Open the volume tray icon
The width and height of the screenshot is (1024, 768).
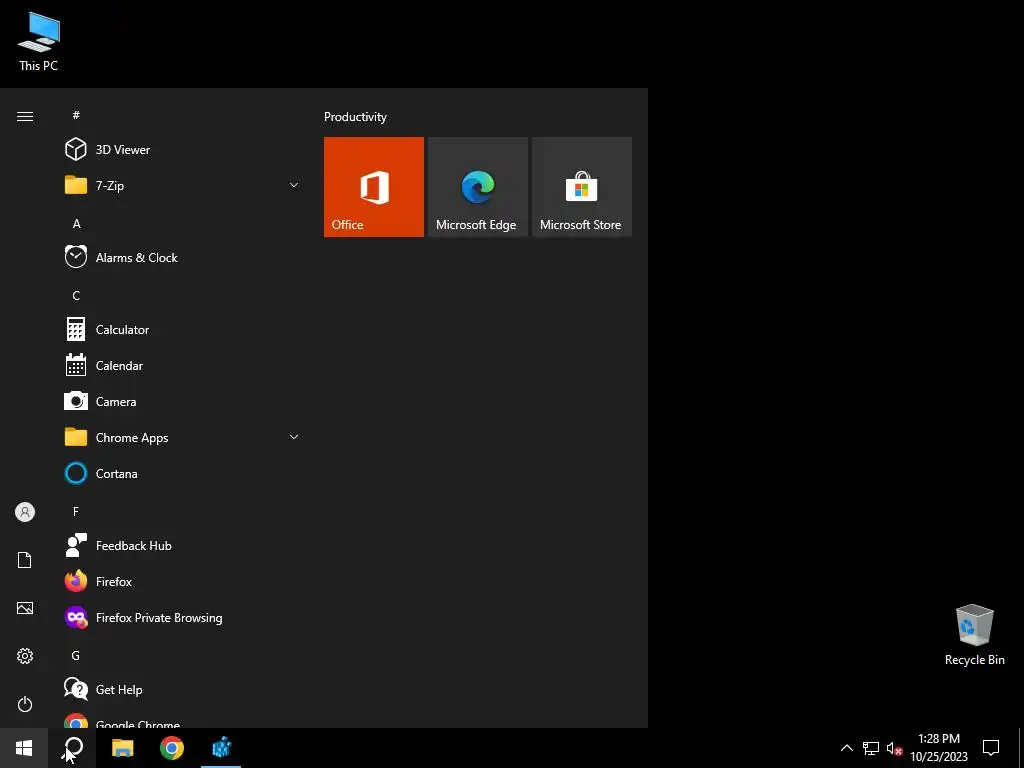pyautogui.click(x=894, y=748)
